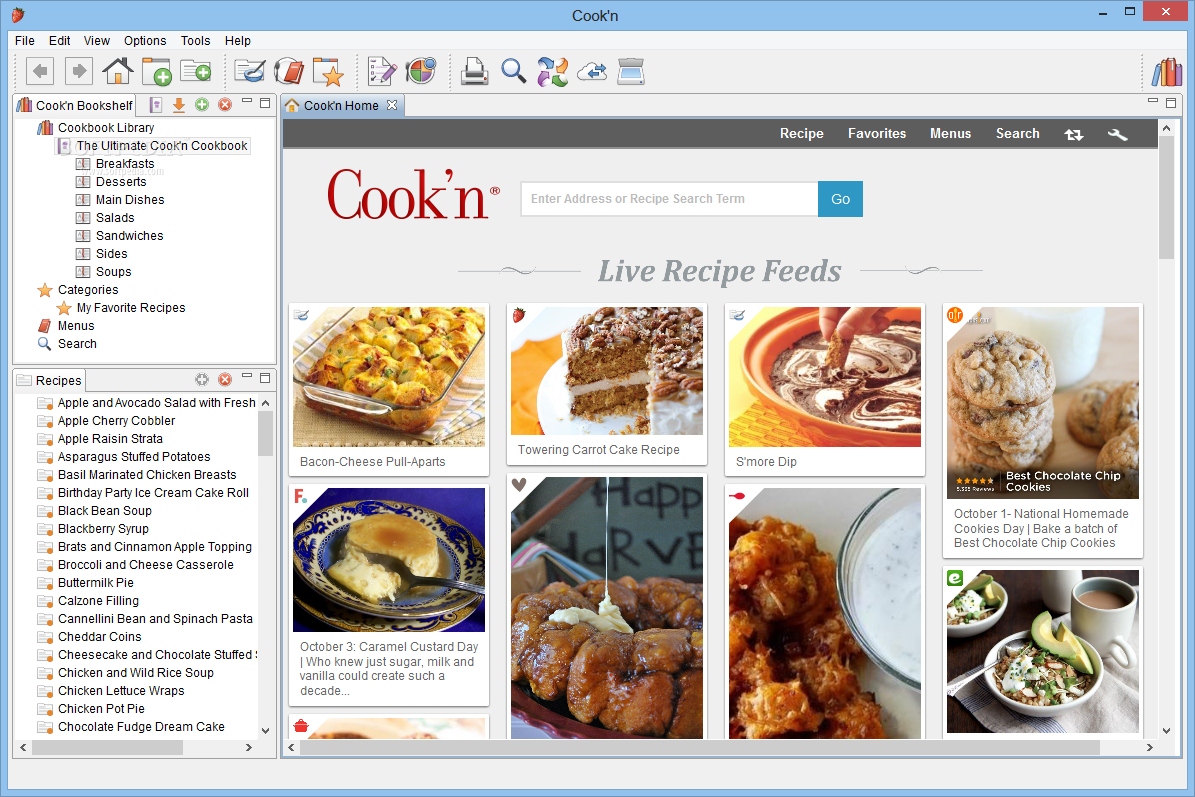The image size is (1195, 797).
Task: Click the Recipes list right scroll arrow
Action: coord(248,747)
